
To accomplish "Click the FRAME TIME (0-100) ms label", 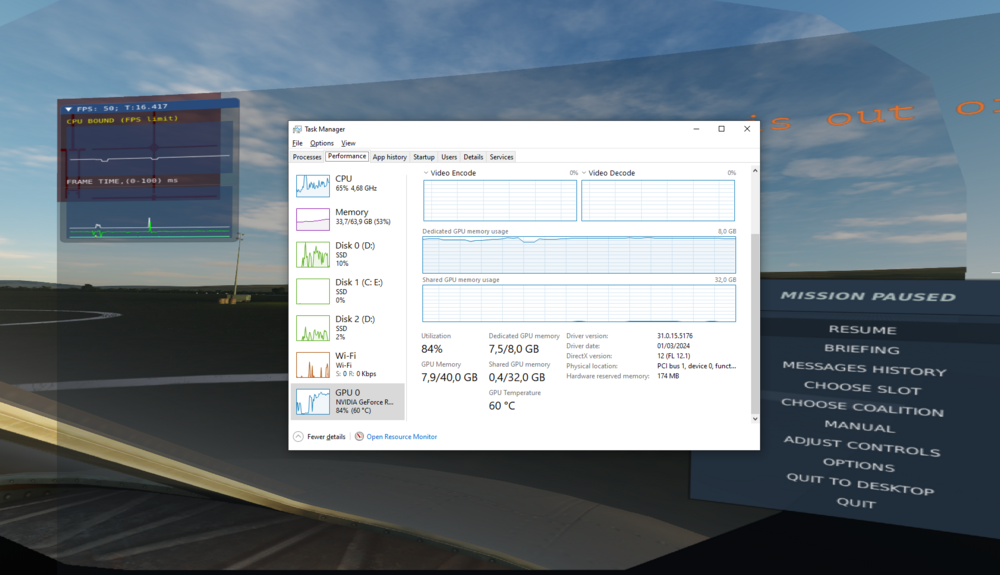I will pyautogui.click(x=122, y=181).
